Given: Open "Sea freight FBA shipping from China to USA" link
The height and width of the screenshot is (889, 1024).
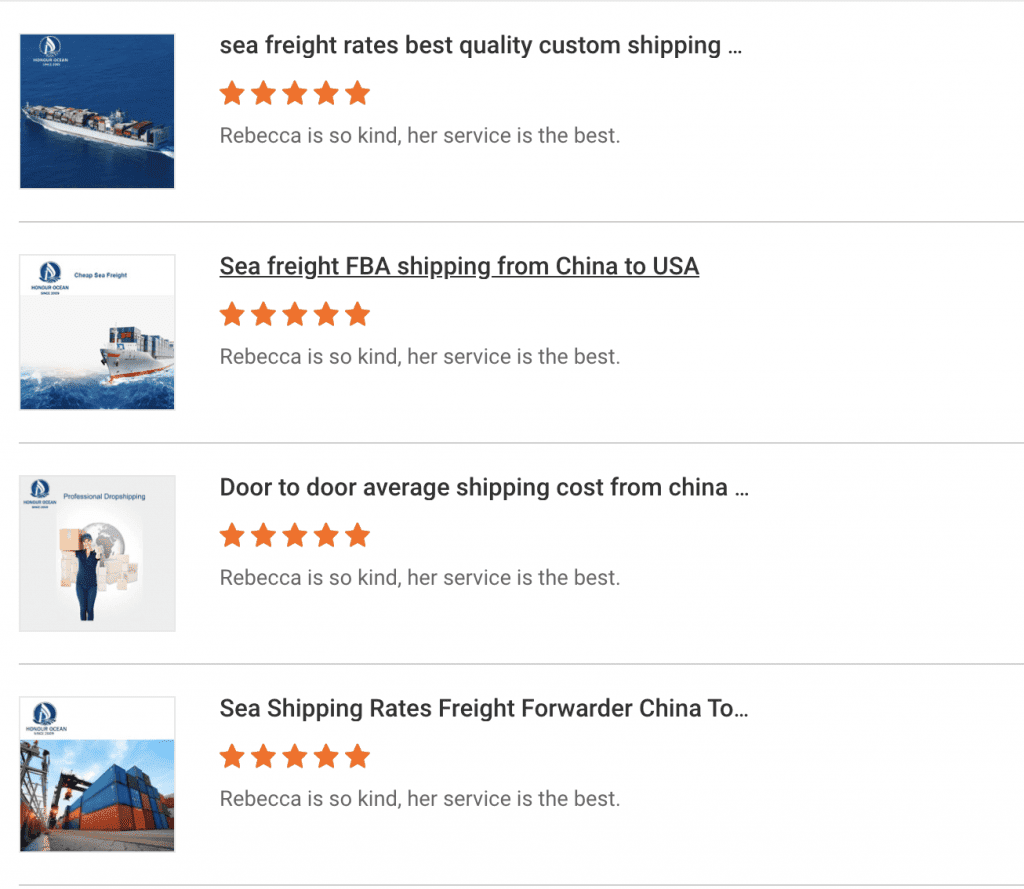Looking at the screenshot, I should pos(459,267).
